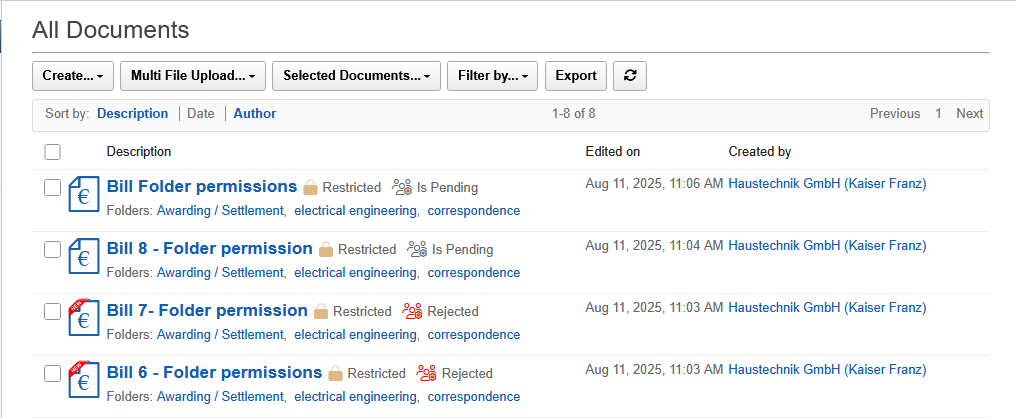Go to the Next page
The height and width of the screenshot is (418, 1016).
(969, 114)
